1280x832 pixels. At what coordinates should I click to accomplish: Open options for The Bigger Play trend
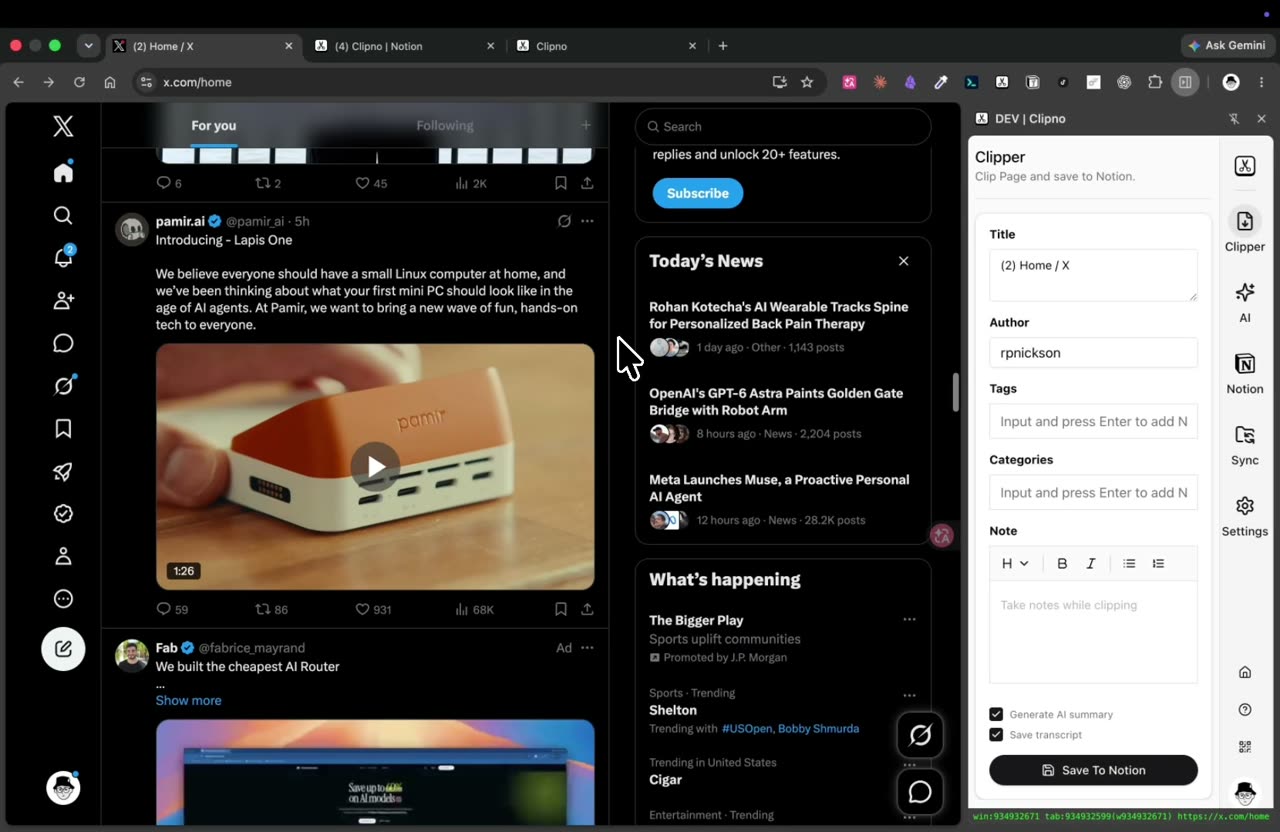click(x=909, y=619)
